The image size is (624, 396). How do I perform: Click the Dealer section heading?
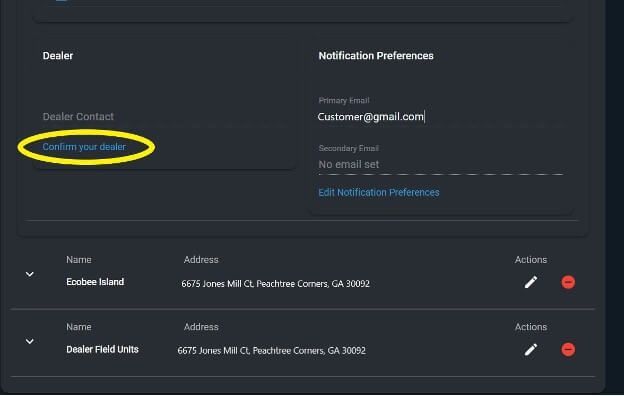(58, 56)
